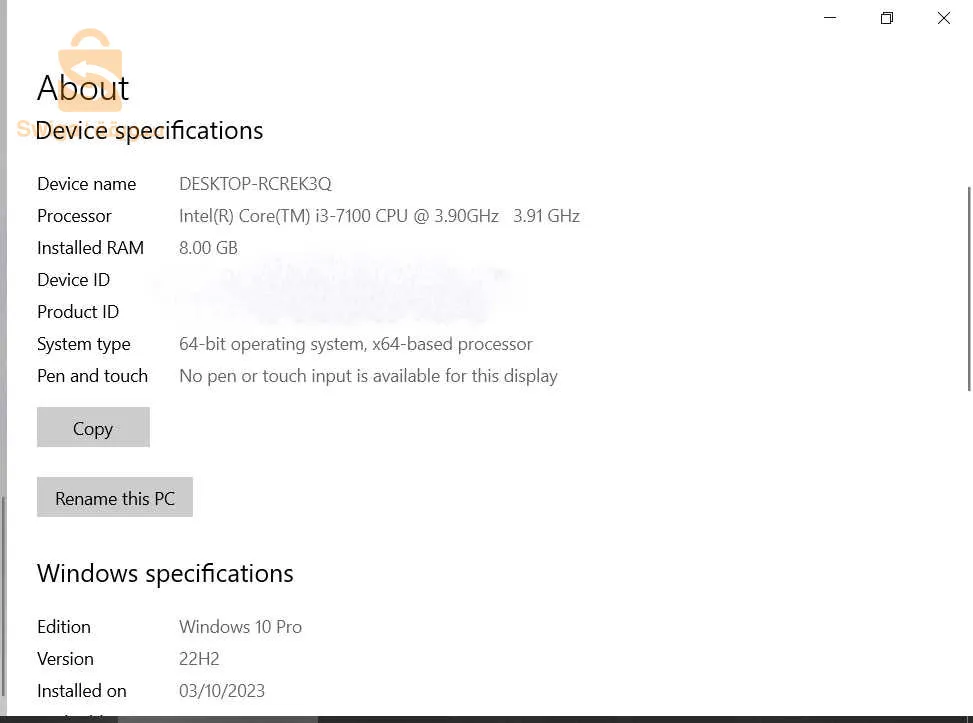
Task: Click the Device ID label
Action: tap(73, 280)
